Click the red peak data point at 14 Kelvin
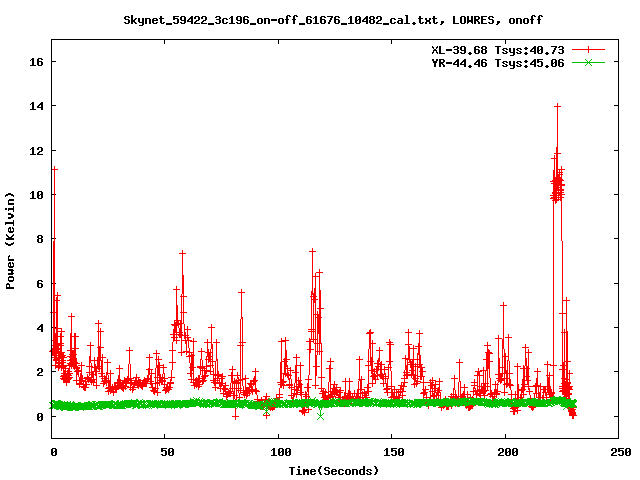 (x=557, y=106)
